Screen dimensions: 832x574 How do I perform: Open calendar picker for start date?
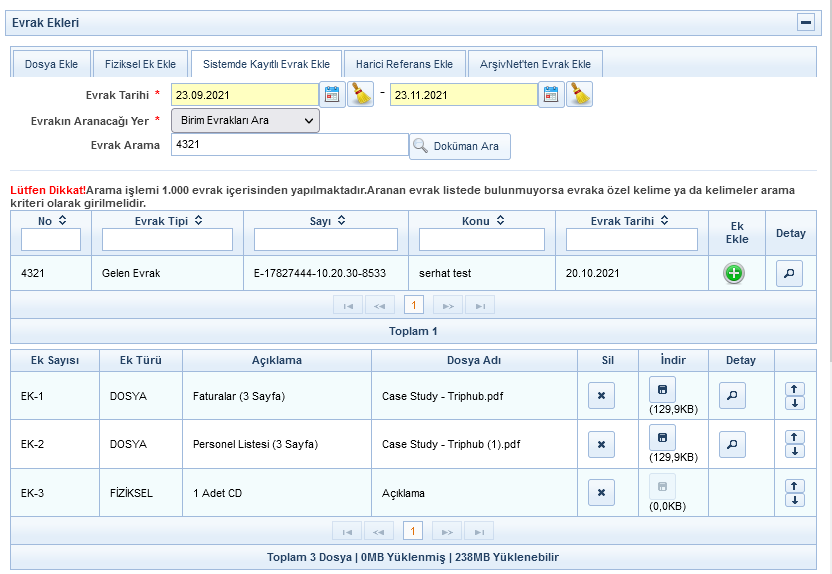click(x=332, y=95)
